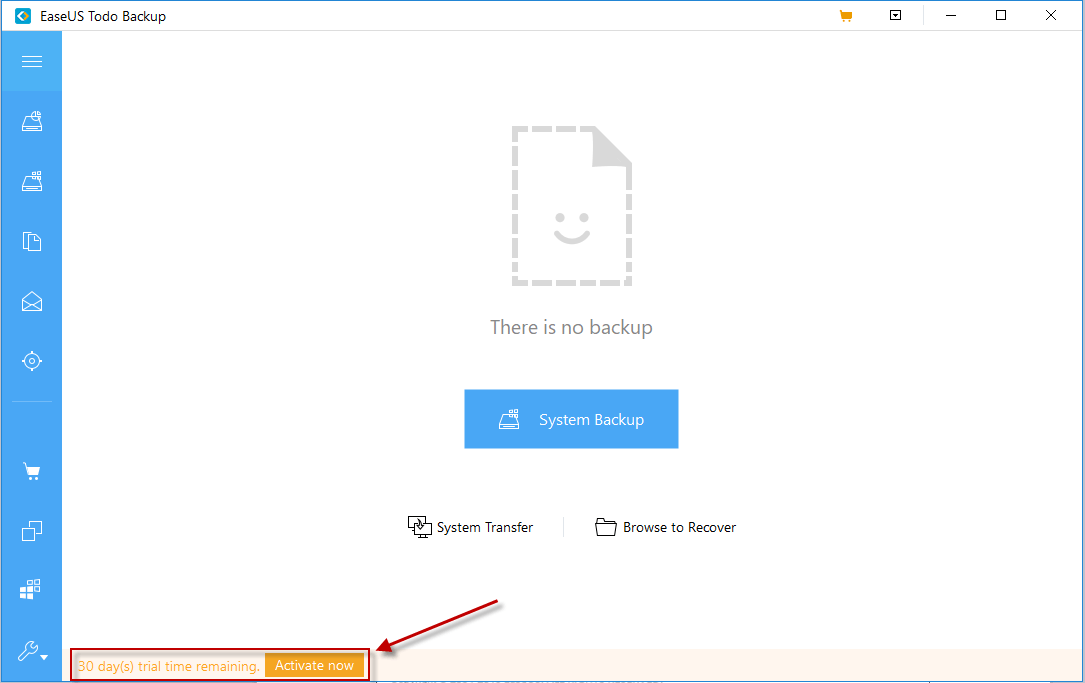Open Mail Backup envelope icon

pos(32,302)
